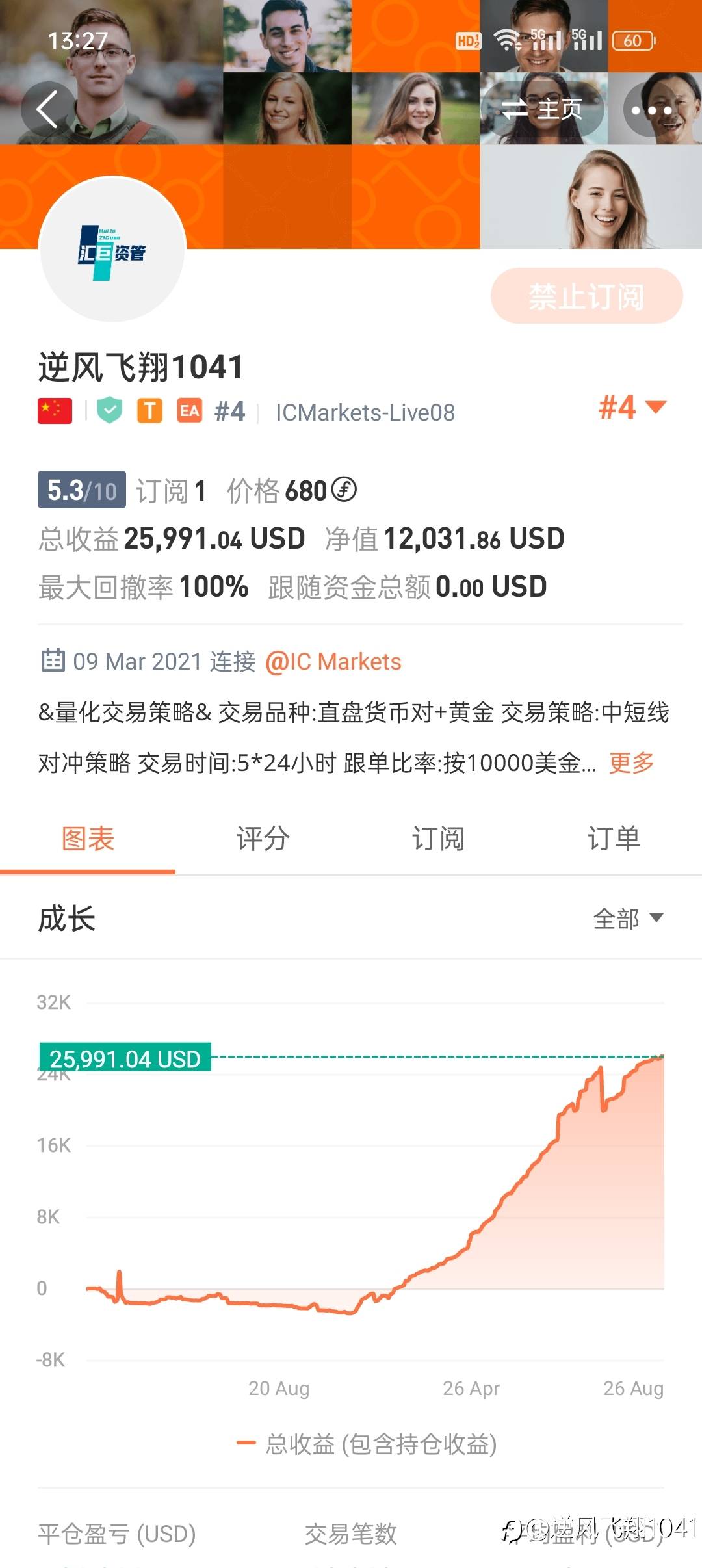The width and height of the screenshot is (702, 1568).
Task: Tap the 汇巨资管 profile avatar
Action: (112, 250)
